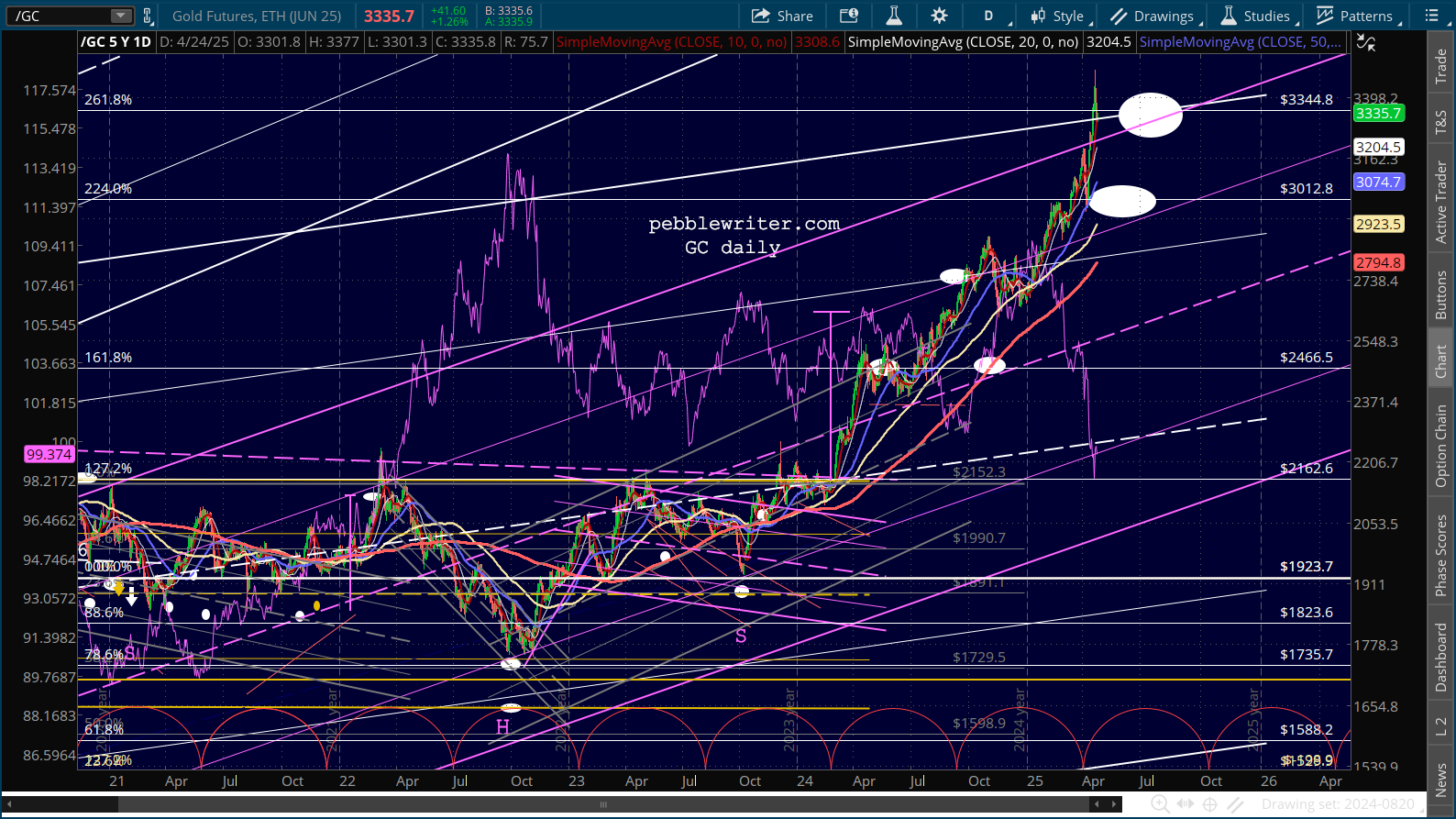Click the $1729.5 gray level label

click(x=979, y=657)
